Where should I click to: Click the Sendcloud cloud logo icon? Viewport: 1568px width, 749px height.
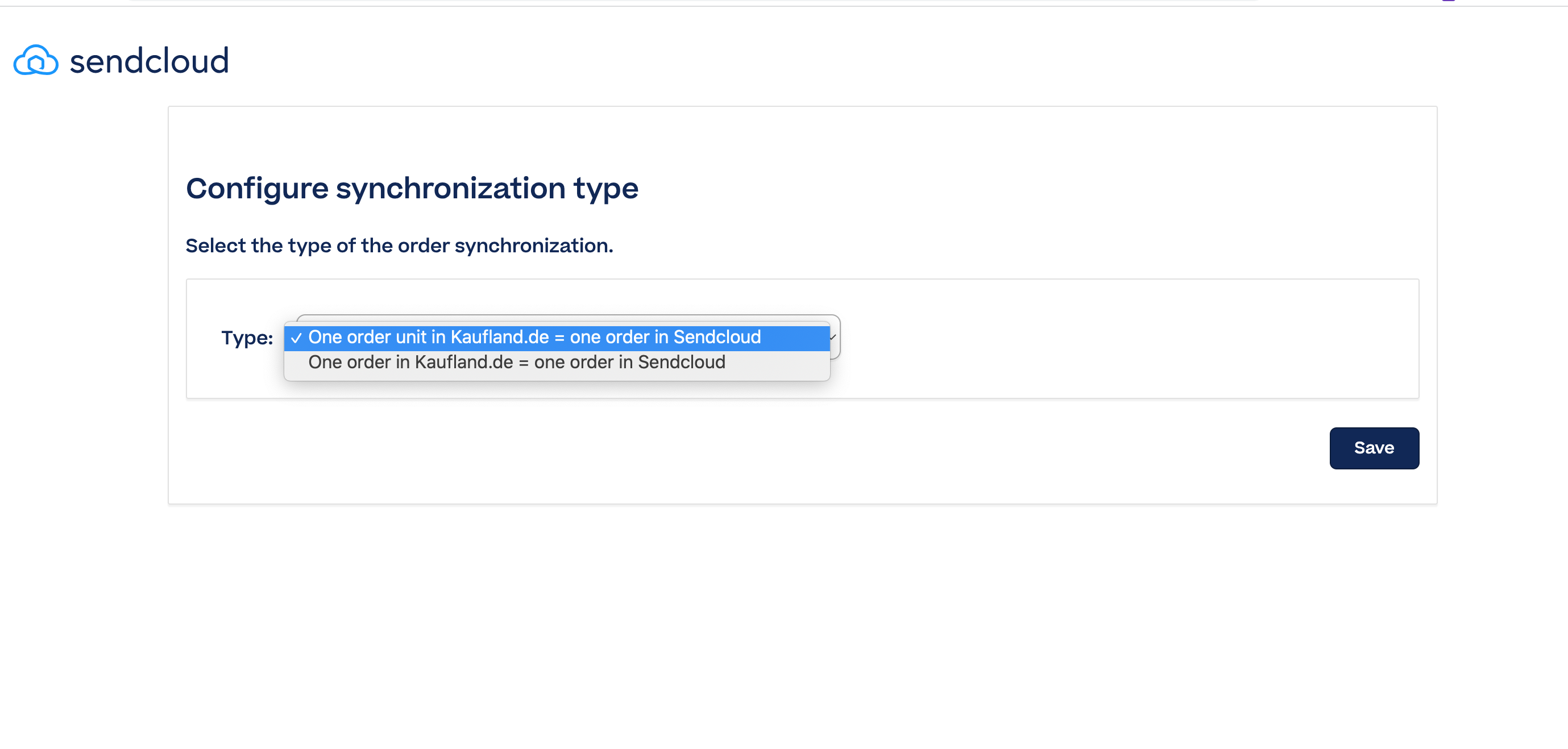click(x=36, y=60)
